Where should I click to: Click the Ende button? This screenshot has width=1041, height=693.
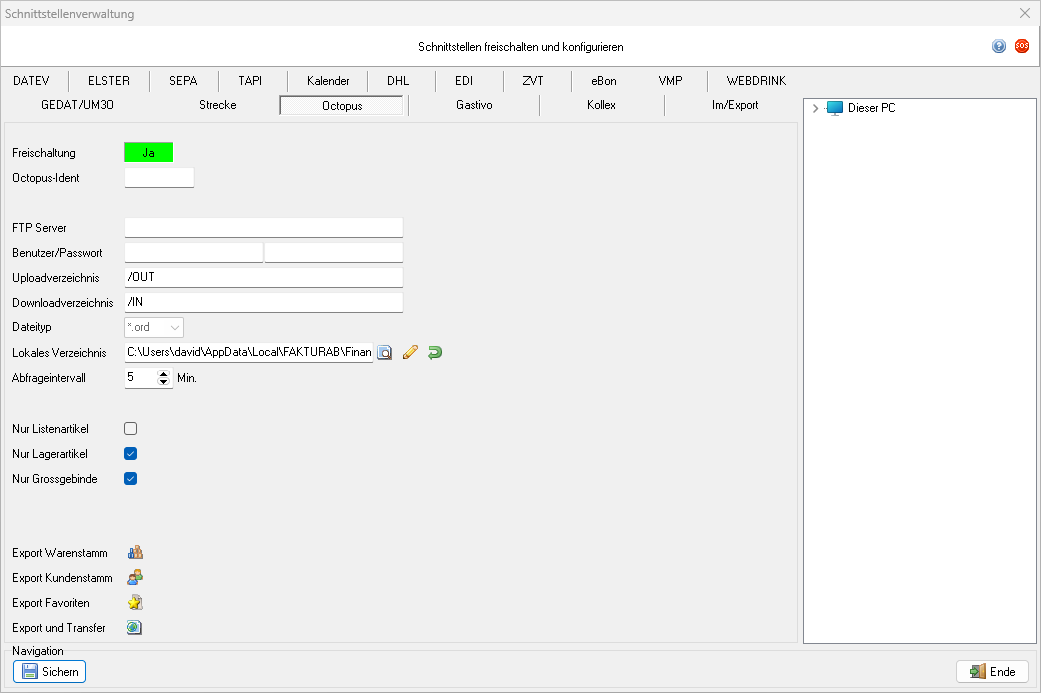point(992,672)
